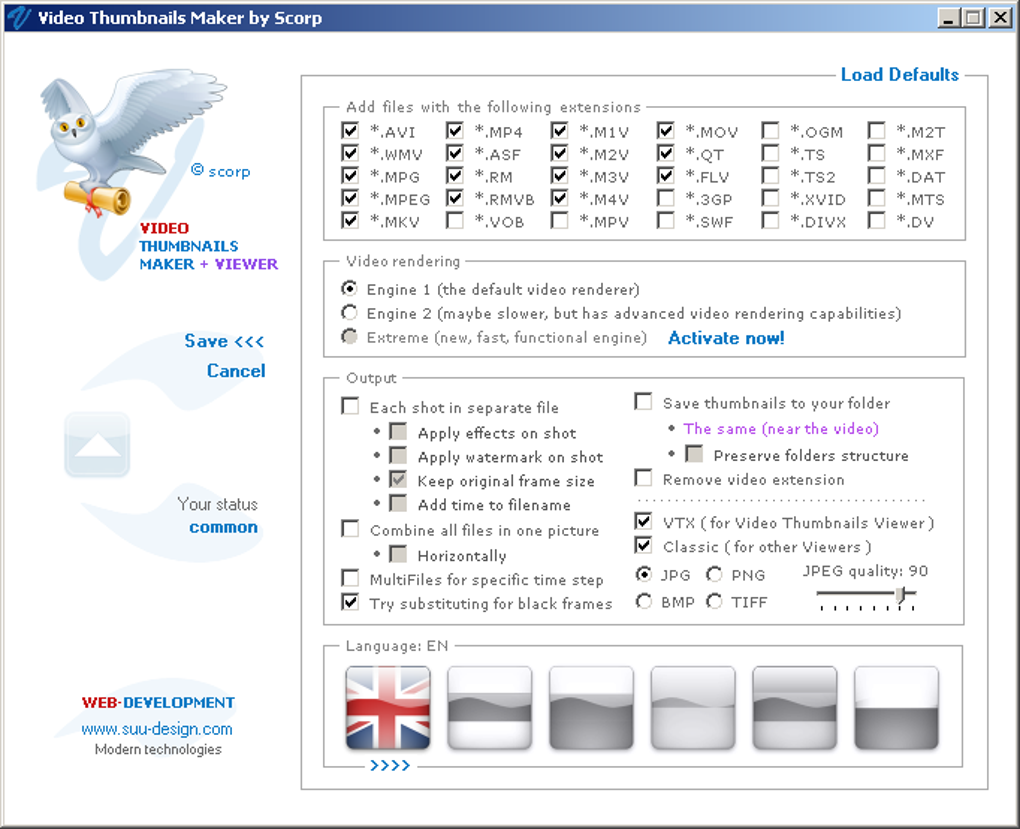Screen dimensions: 1020x829
Task: Select the English UK flag language button
Action: [388, 708]
